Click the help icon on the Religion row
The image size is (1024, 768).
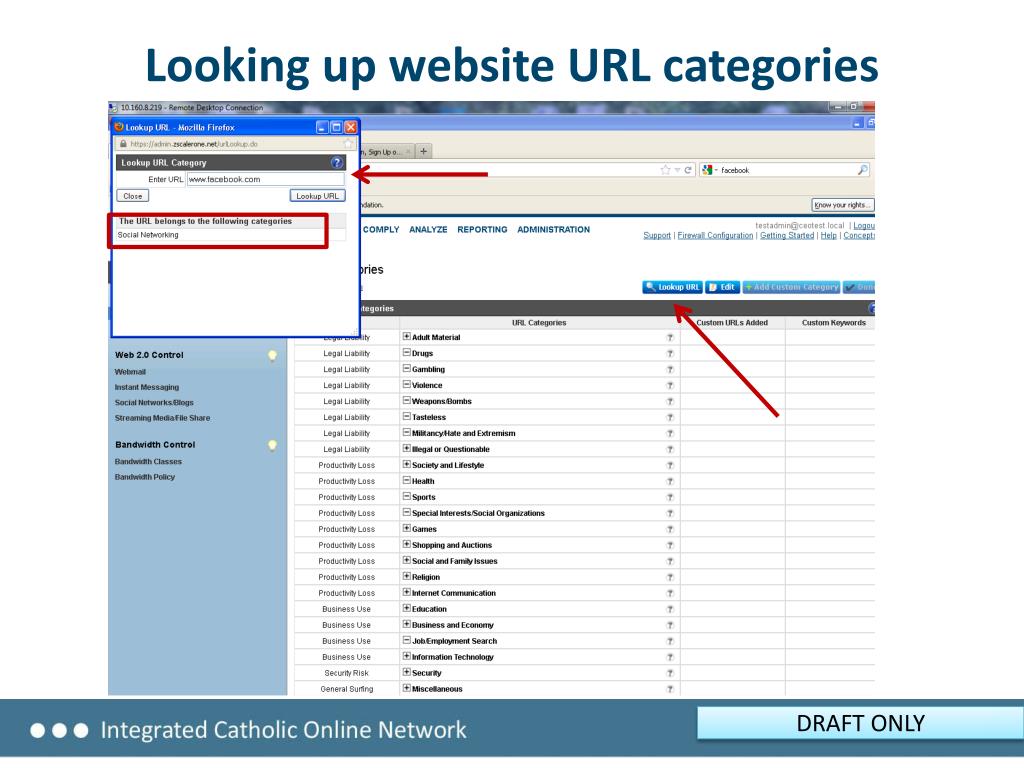[x=670, y=577]
